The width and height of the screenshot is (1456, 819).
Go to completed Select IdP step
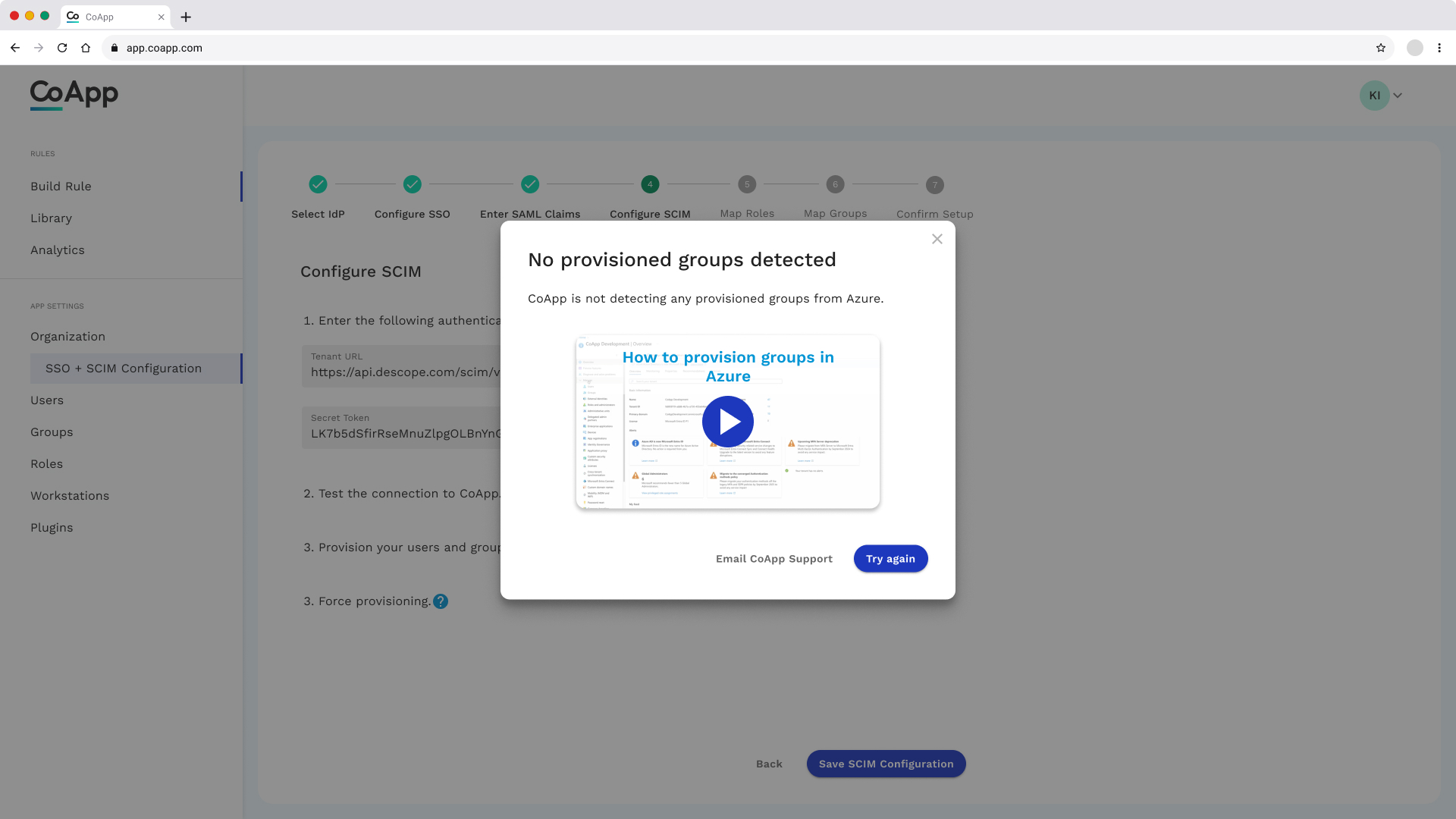pyautogui.click(x=318, y=184)
